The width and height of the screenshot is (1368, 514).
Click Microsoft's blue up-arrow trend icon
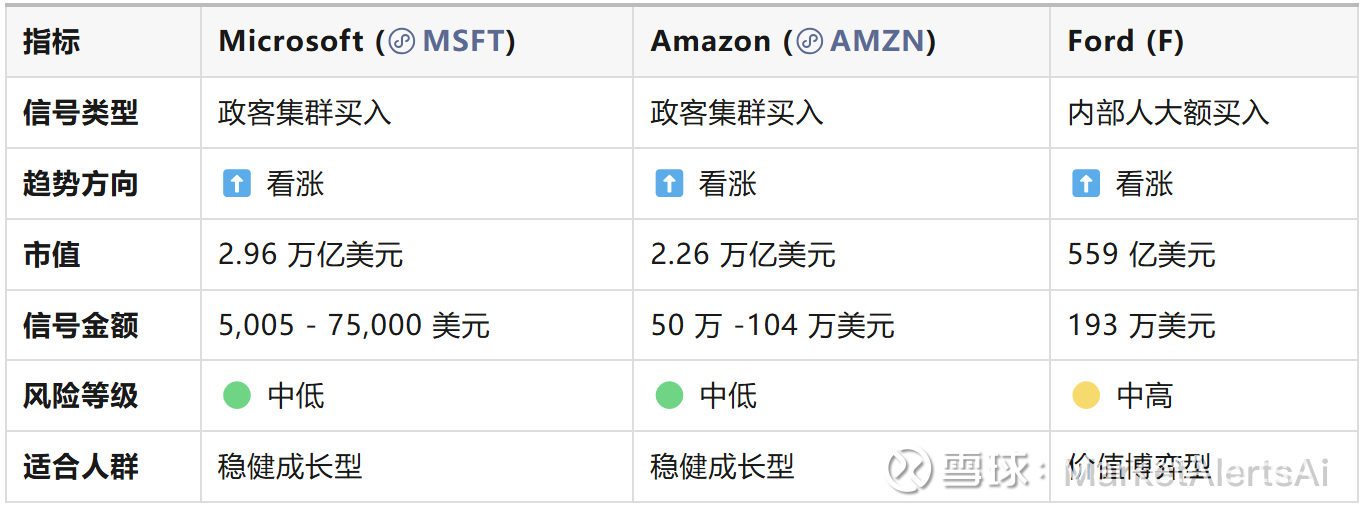pos(236,184)
